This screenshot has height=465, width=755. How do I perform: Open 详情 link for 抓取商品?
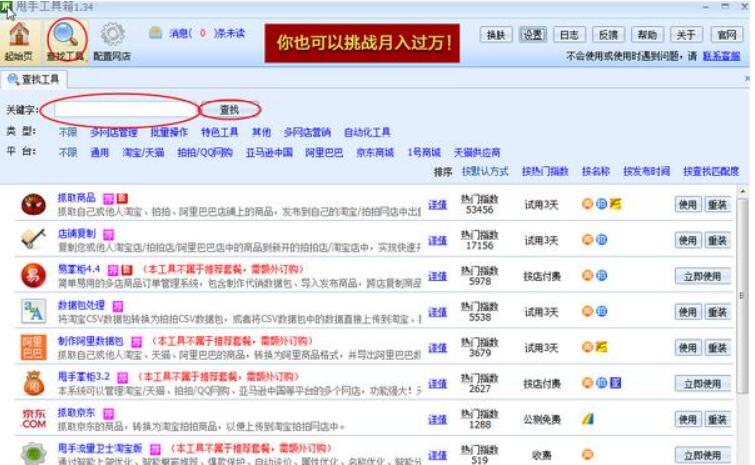coord(437,205)
